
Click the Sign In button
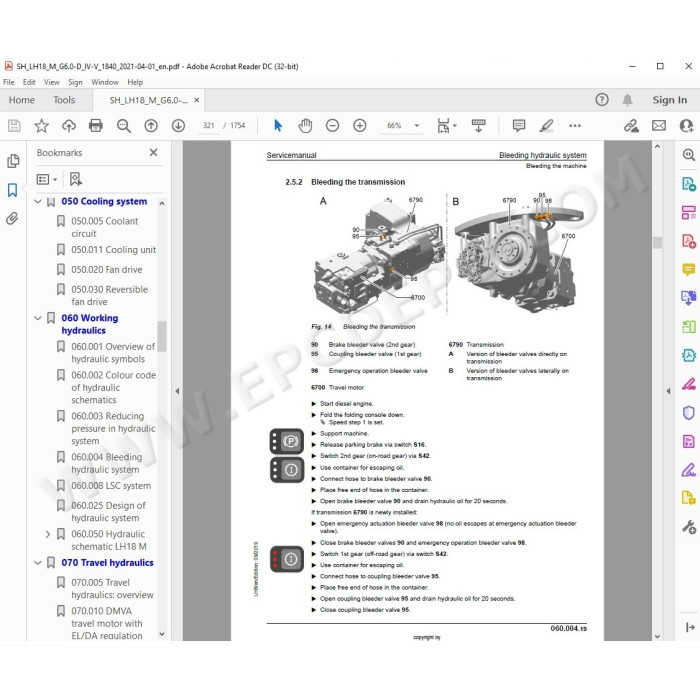tap(670, 100)
